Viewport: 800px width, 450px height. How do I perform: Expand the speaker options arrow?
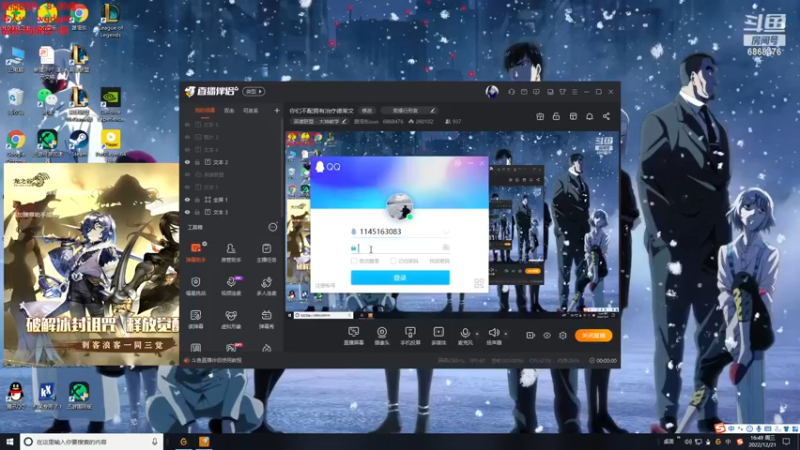pyautogui.click(x=506, y=334)
